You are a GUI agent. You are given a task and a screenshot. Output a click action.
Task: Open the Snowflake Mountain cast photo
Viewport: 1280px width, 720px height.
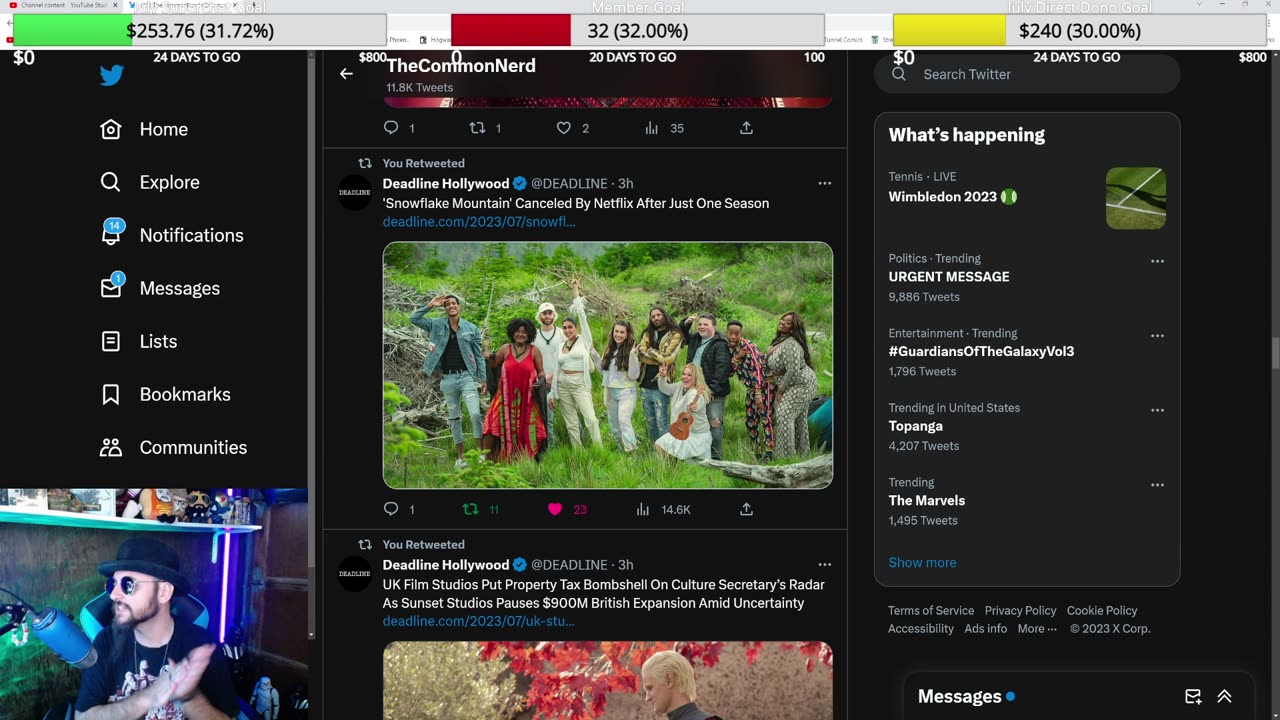pyautogui.click(x=608, y=365)
